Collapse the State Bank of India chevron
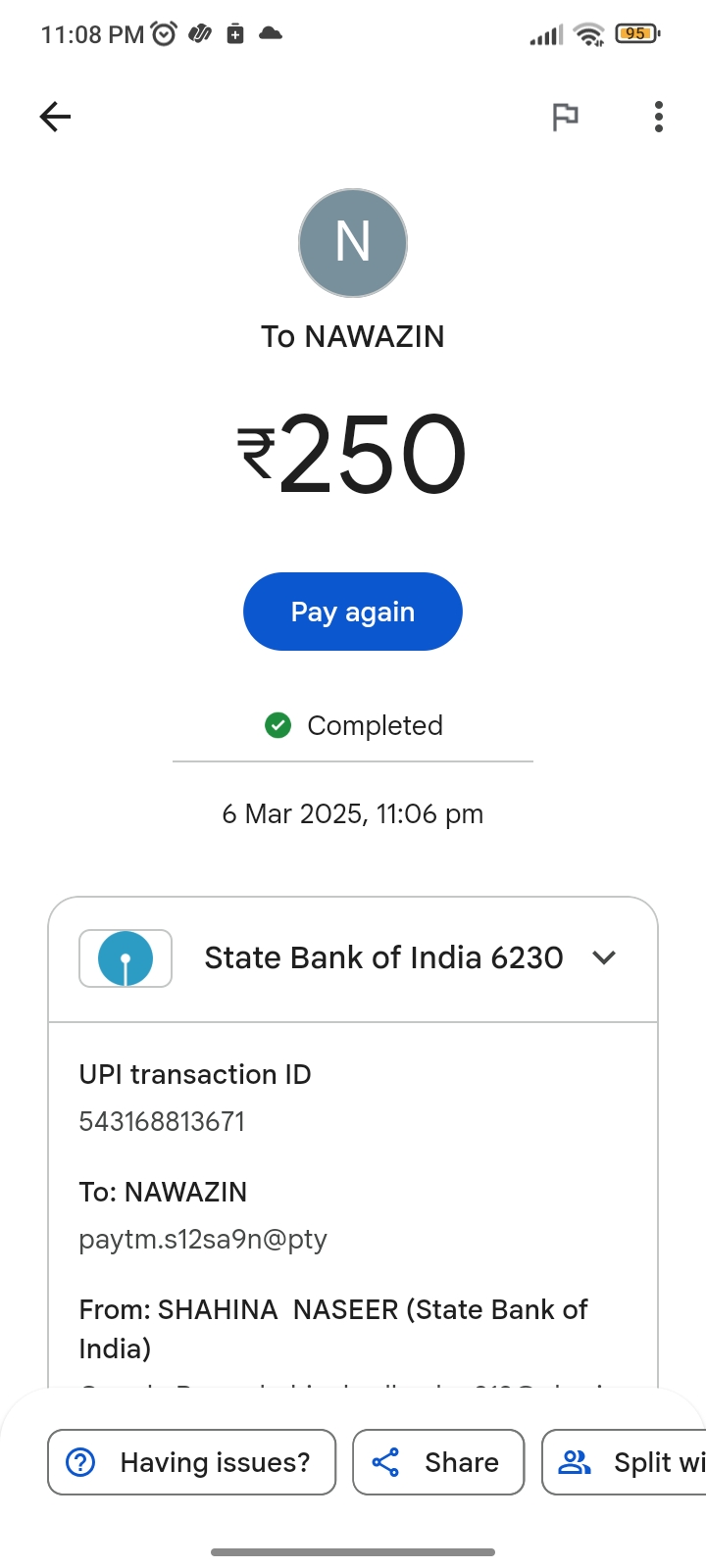 coord(604,957)
